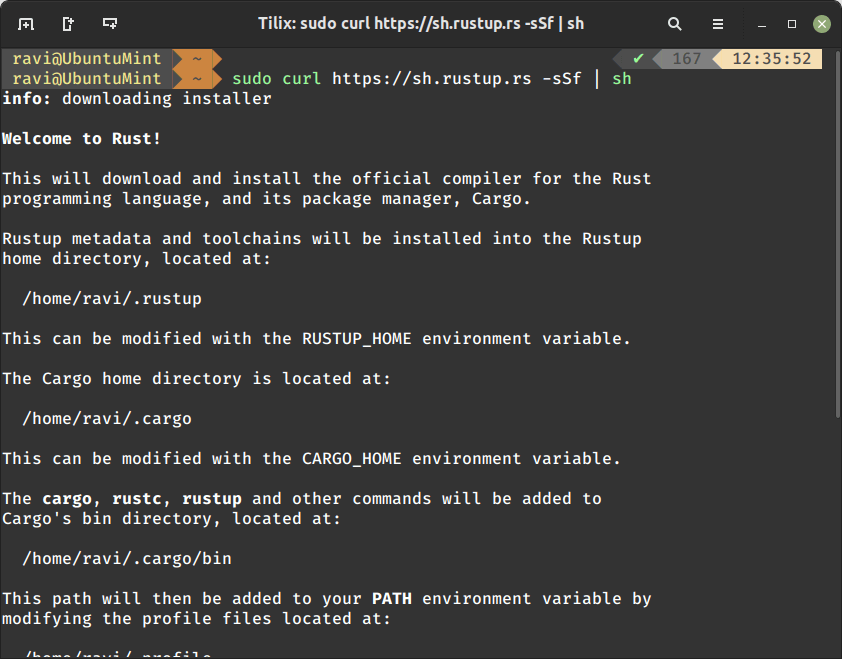Click the terminal vertical scrollbar

click(x=838, y=234)
